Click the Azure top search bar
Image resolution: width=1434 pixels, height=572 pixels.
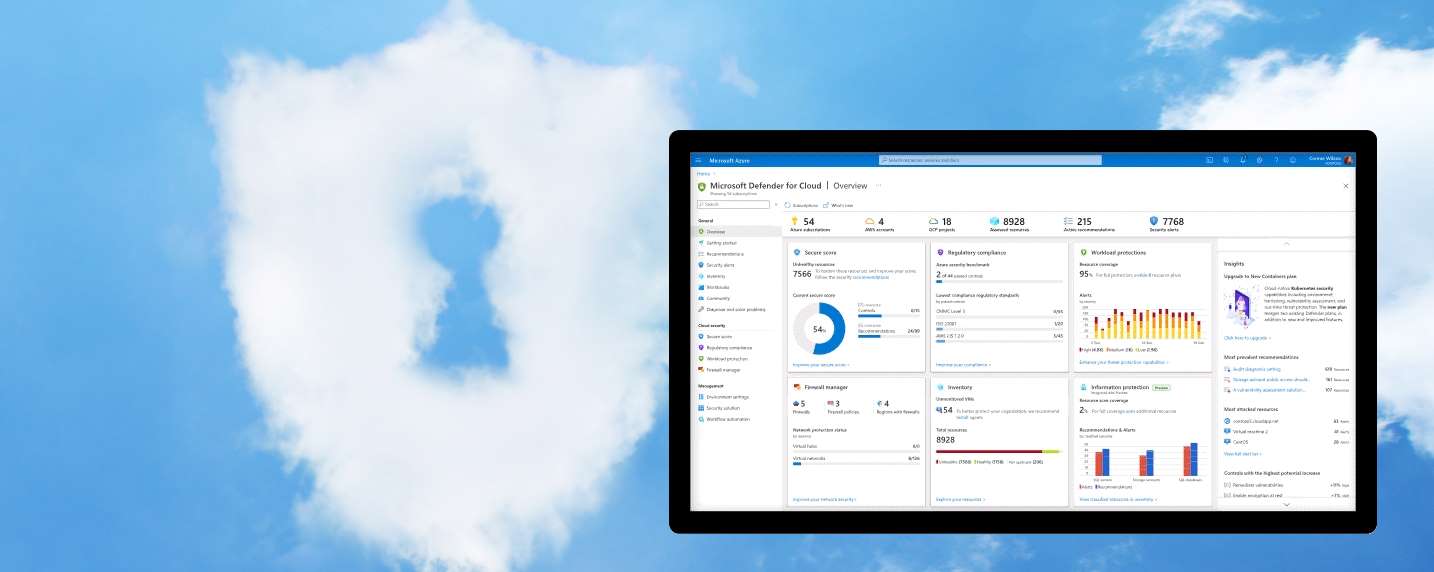pos(990,160)
